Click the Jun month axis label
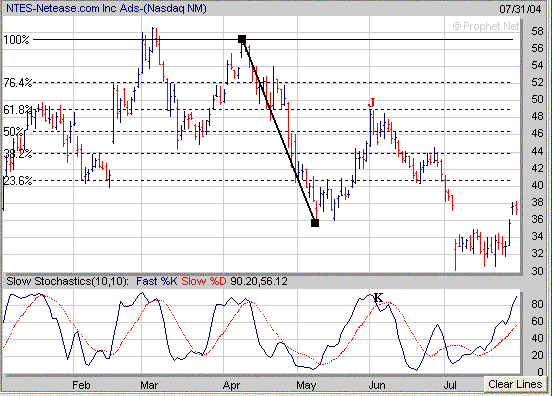This screenshot has width=552, height=396. [377, 385]
